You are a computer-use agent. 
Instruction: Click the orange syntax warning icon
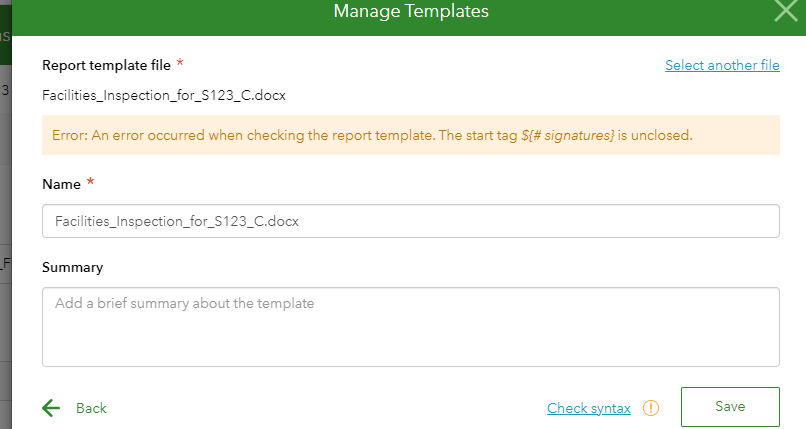pos(651,408)
